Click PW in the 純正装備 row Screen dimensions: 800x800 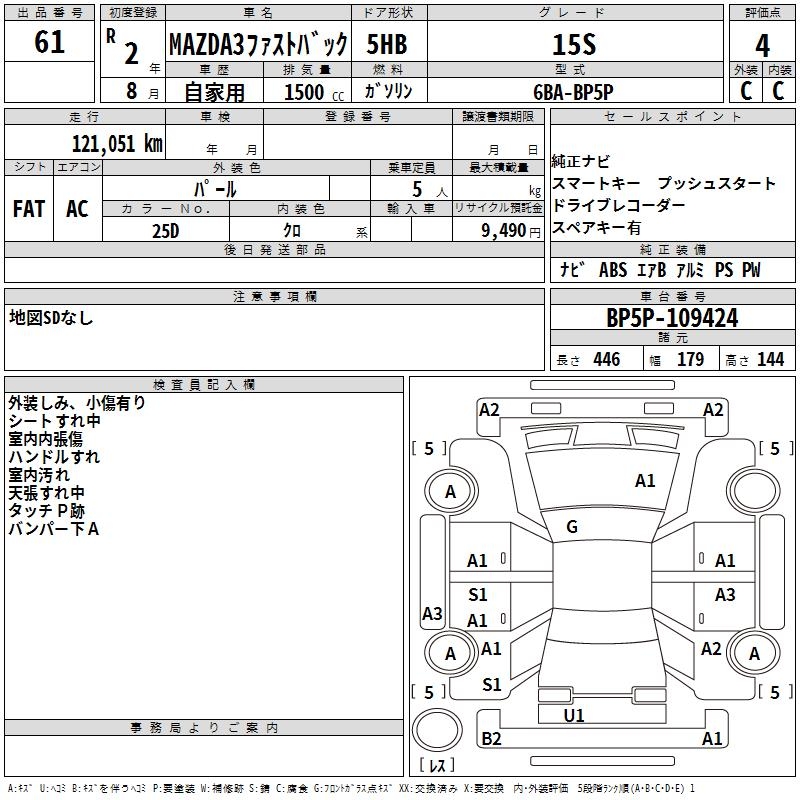(751, 270)
